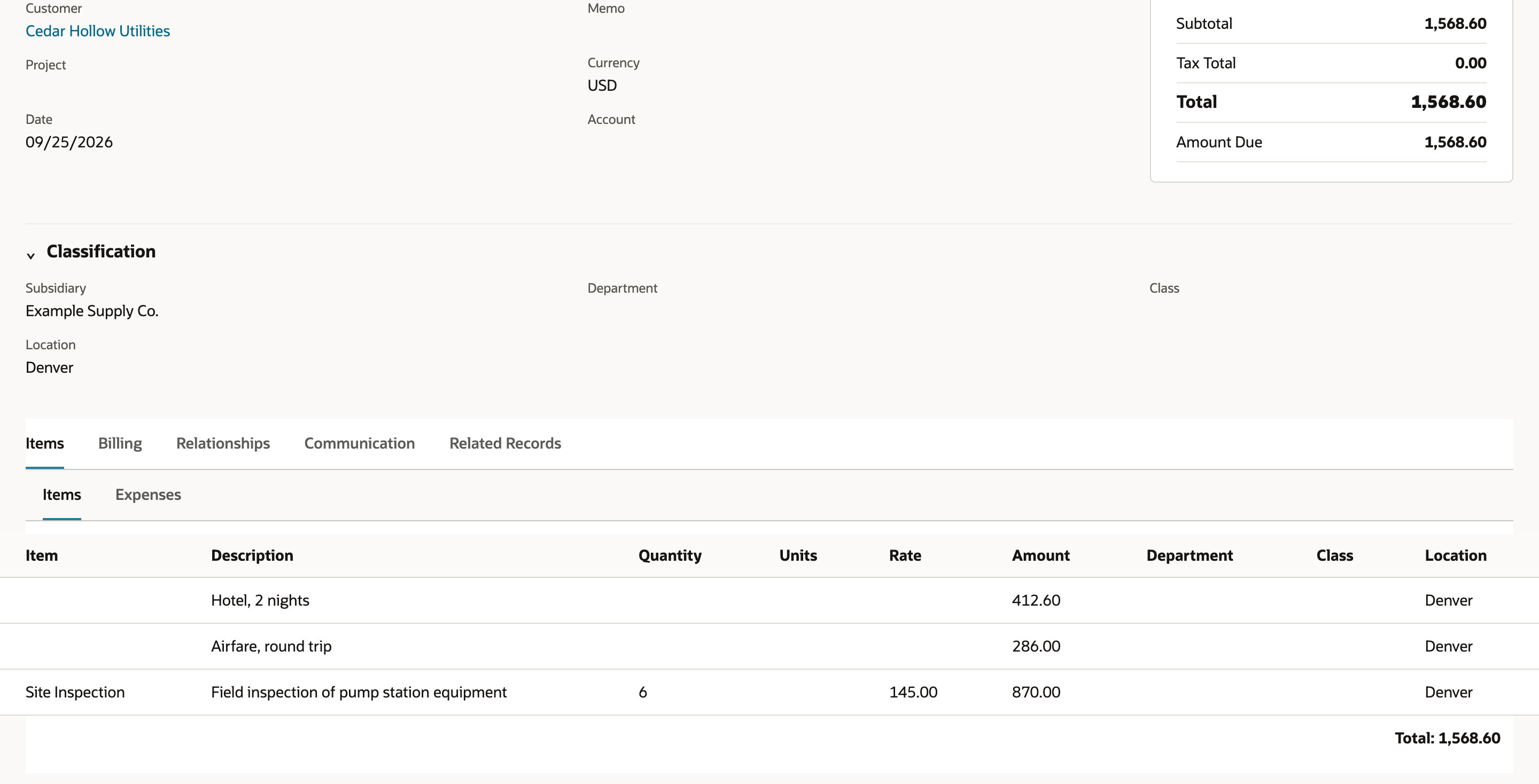Click the USD currency value
The height and width of the screenshot is (784, 1539).
602,85
